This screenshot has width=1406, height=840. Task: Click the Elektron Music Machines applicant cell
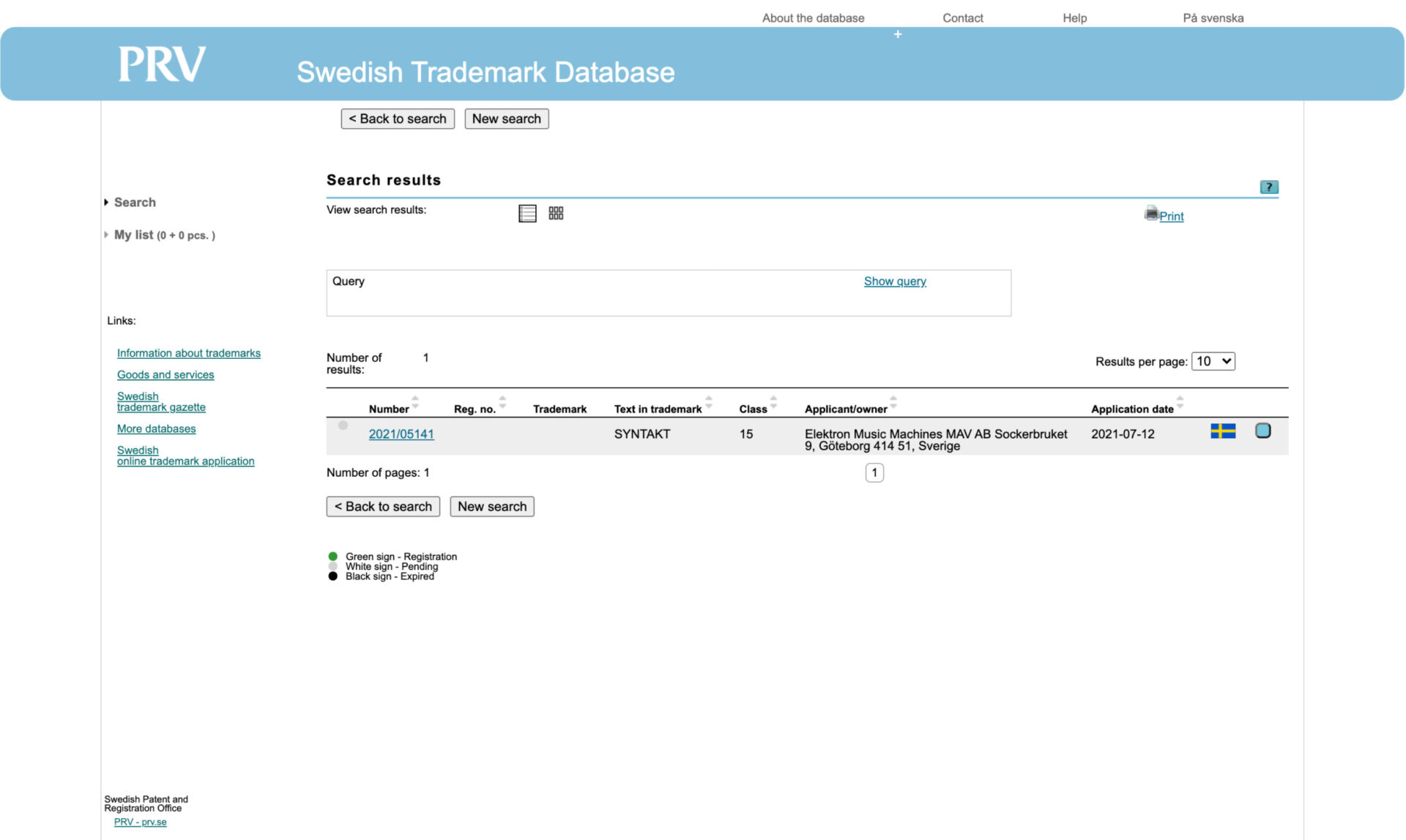coord(936,440)
